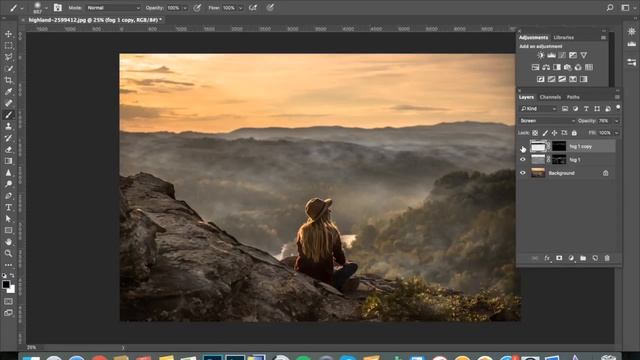Switch to the Paths tab
The width and height of the screenshot is (640, 360).
point(573,97)
